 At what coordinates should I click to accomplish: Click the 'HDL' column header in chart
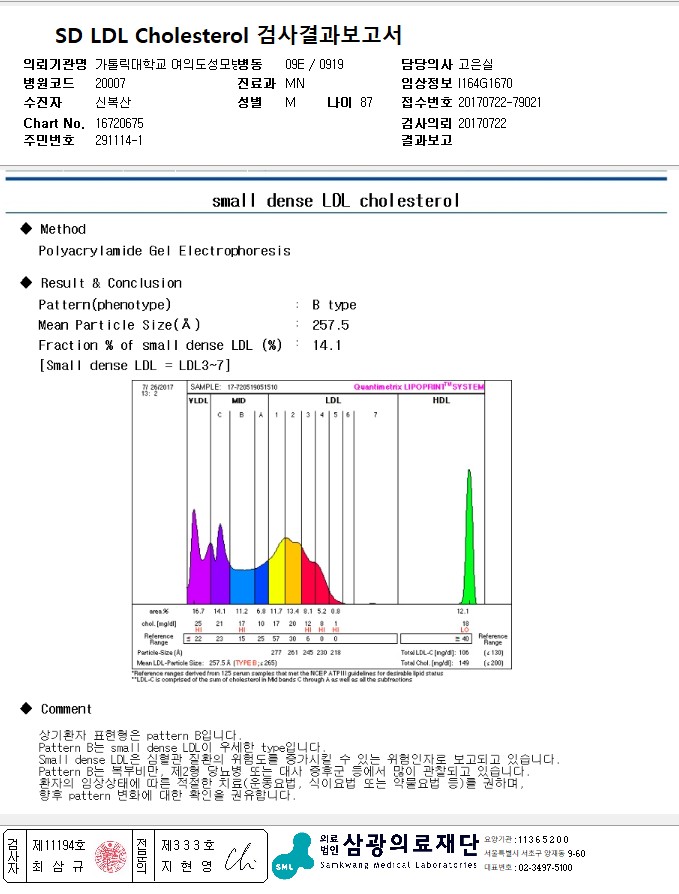pos(441,400)
